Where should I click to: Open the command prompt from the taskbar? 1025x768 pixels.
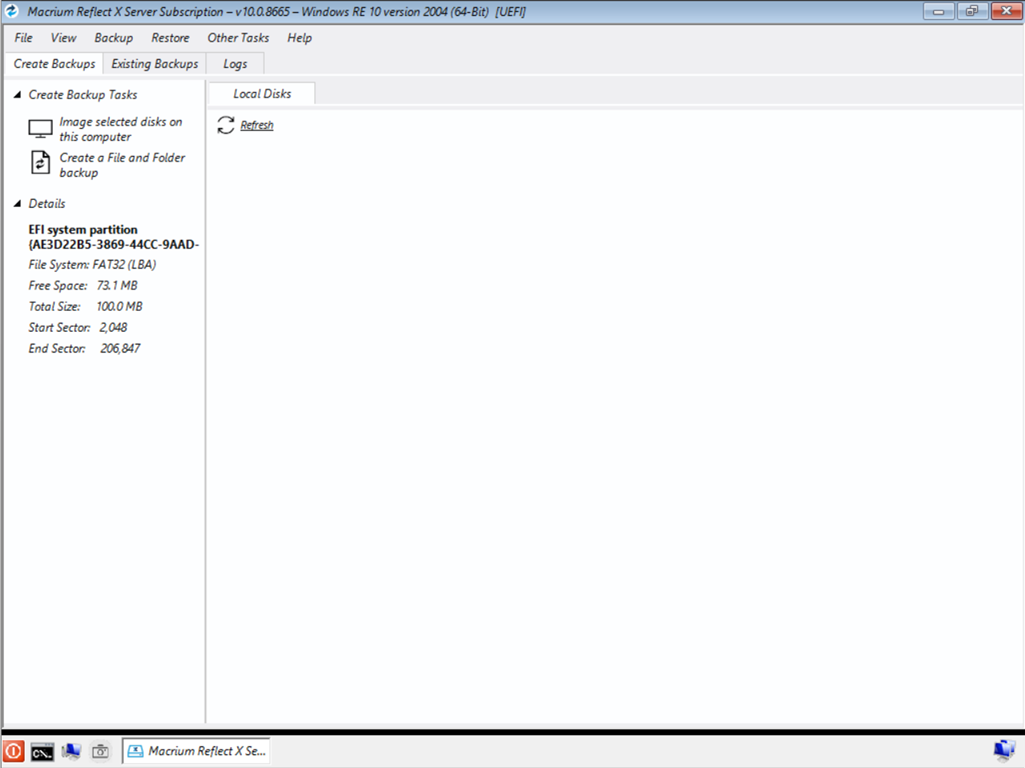[42, 751]
